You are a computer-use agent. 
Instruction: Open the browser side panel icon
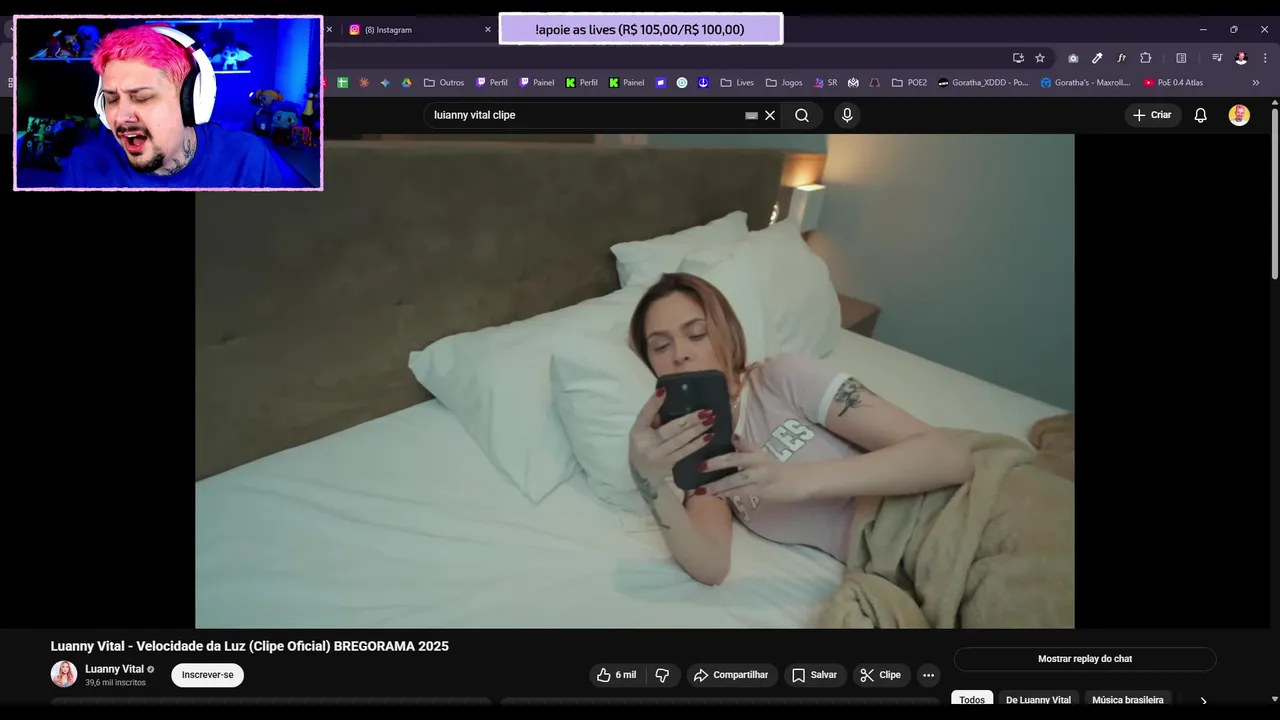click(x=1181, y=58)
